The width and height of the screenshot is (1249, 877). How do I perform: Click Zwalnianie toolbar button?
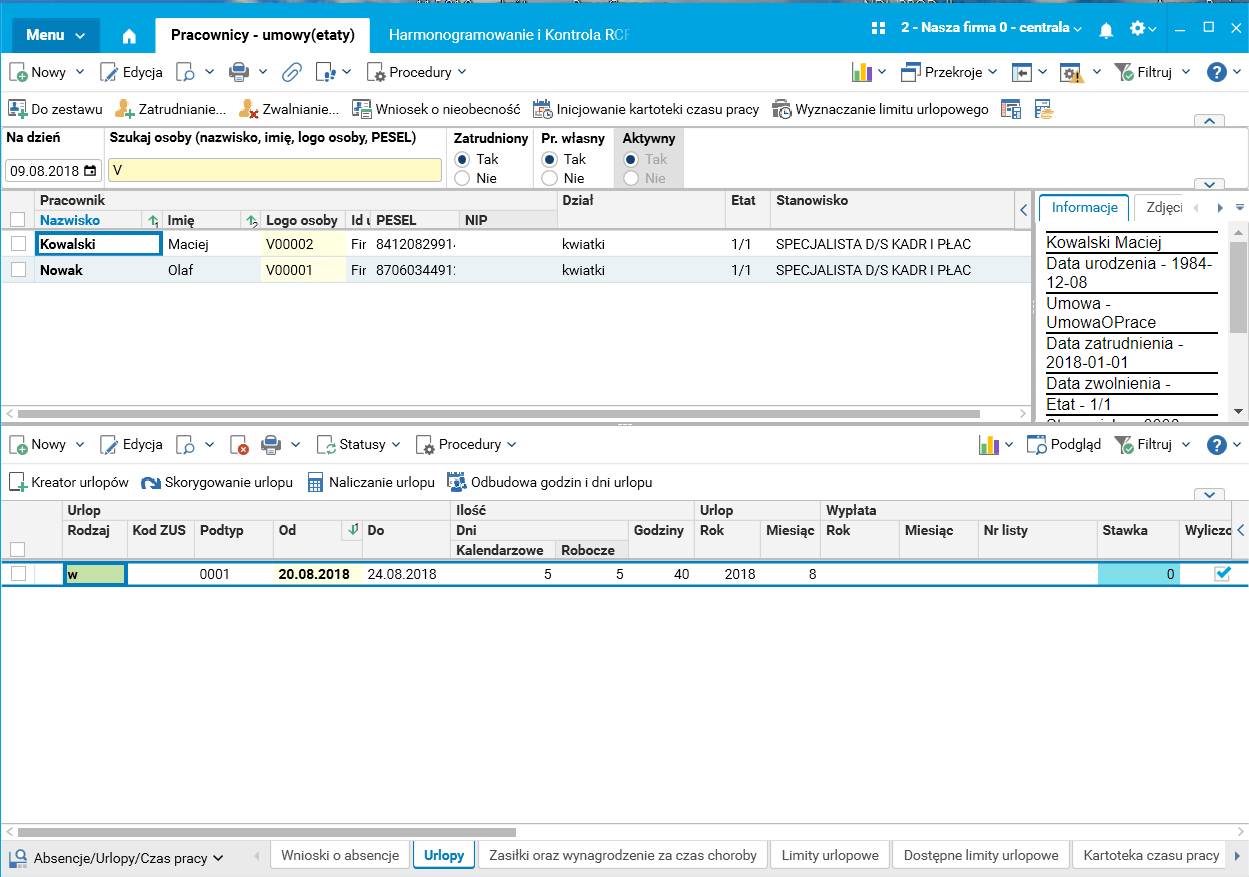tap(289, 109)
